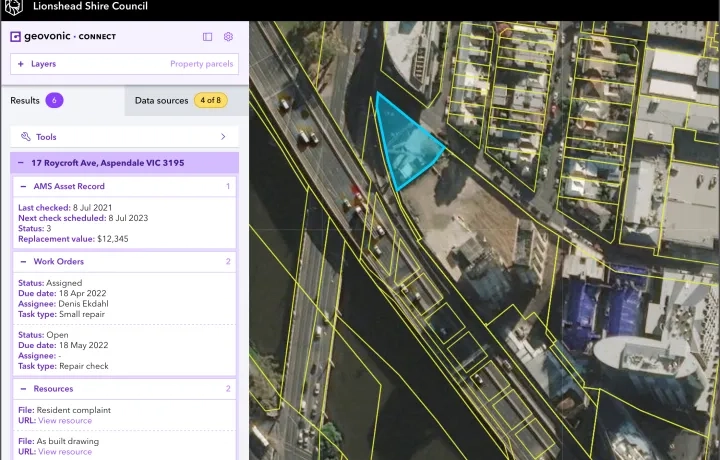This screenshot has width=720, height=460.
Task: Open View resource link for Resident complaint
Action: [65, 421]
